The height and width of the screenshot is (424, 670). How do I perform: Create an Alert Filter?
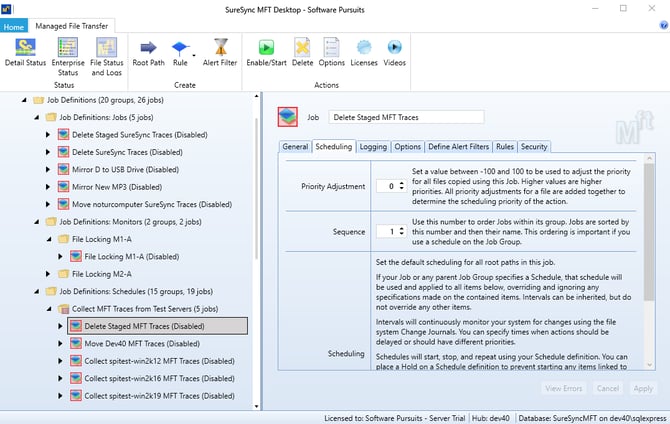(x=220, y=52)
